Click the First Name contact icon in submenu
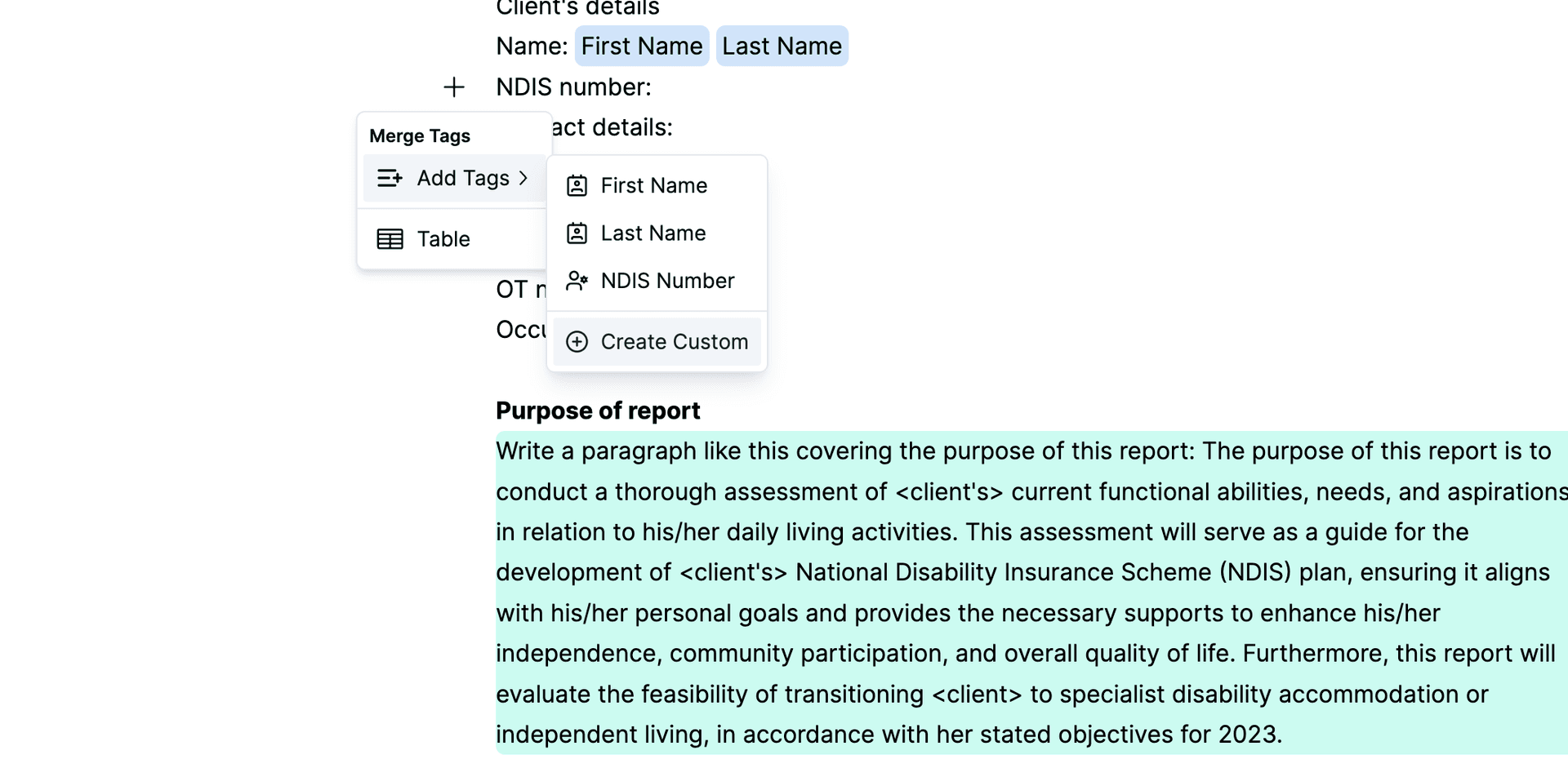 (x=577, y=186)
